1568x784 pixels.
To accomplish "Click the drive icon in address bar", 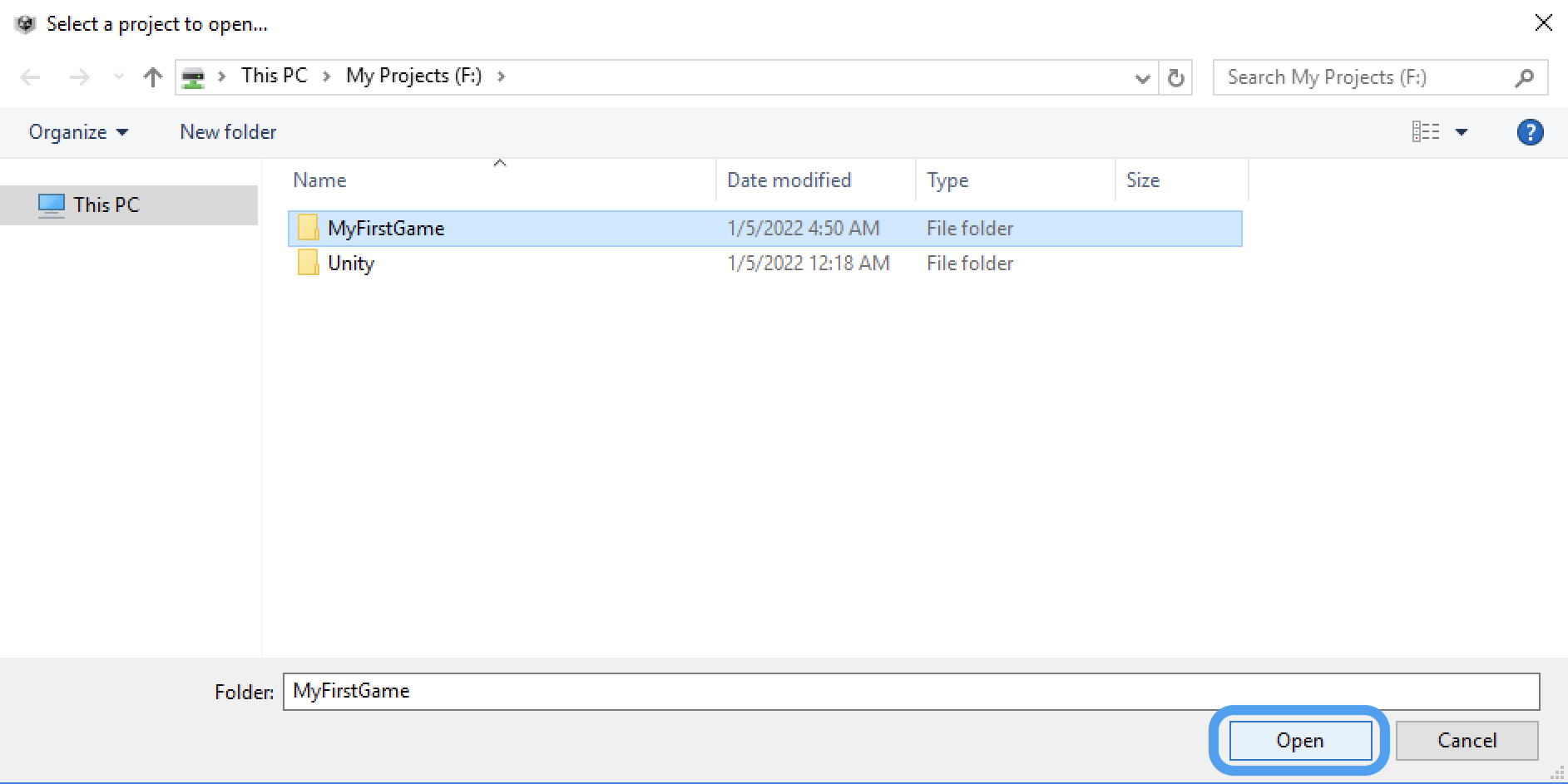I will click(193, 77).
